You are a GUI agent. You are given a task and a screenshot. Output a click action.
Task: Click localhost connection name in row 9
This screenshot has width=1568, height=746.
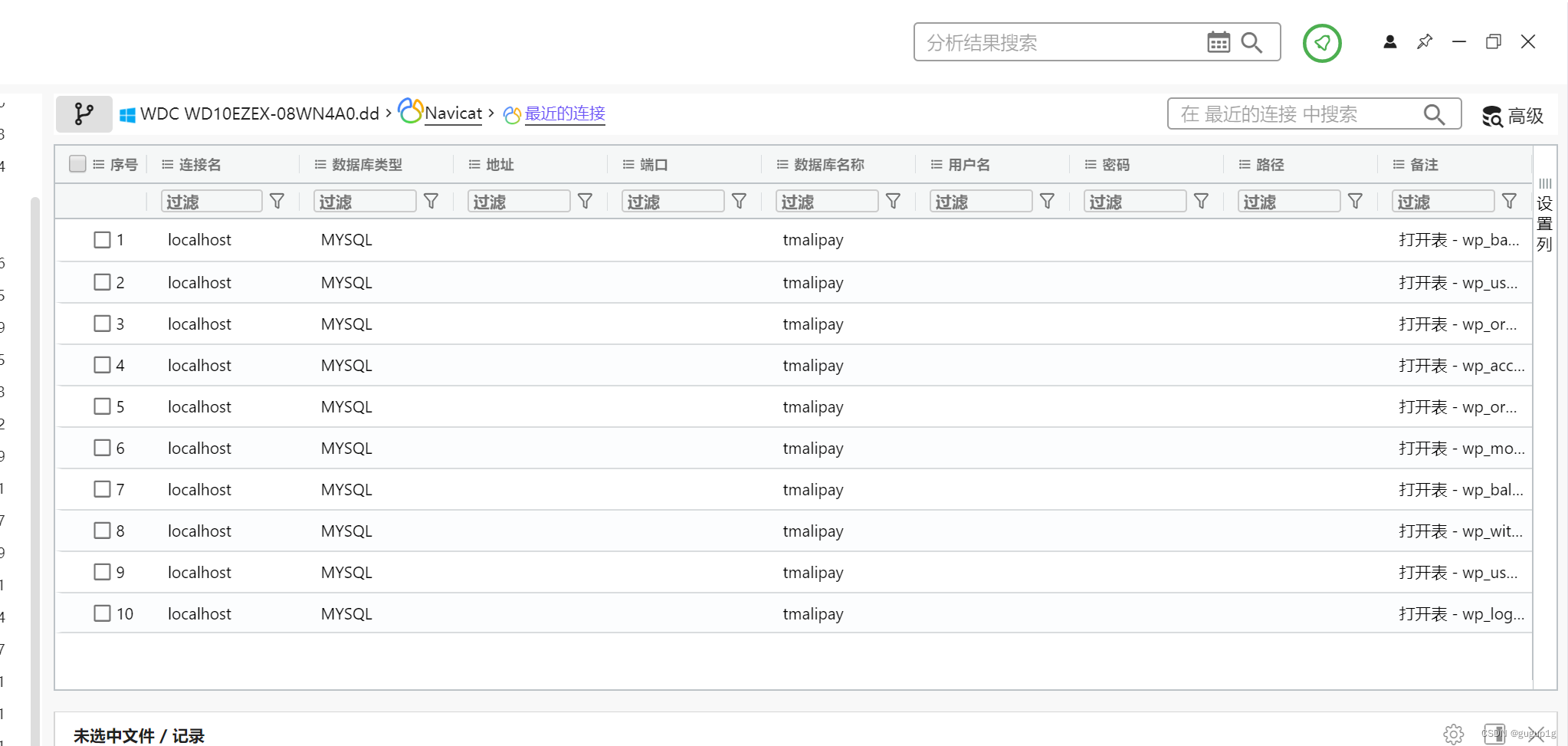pos(199,572)
